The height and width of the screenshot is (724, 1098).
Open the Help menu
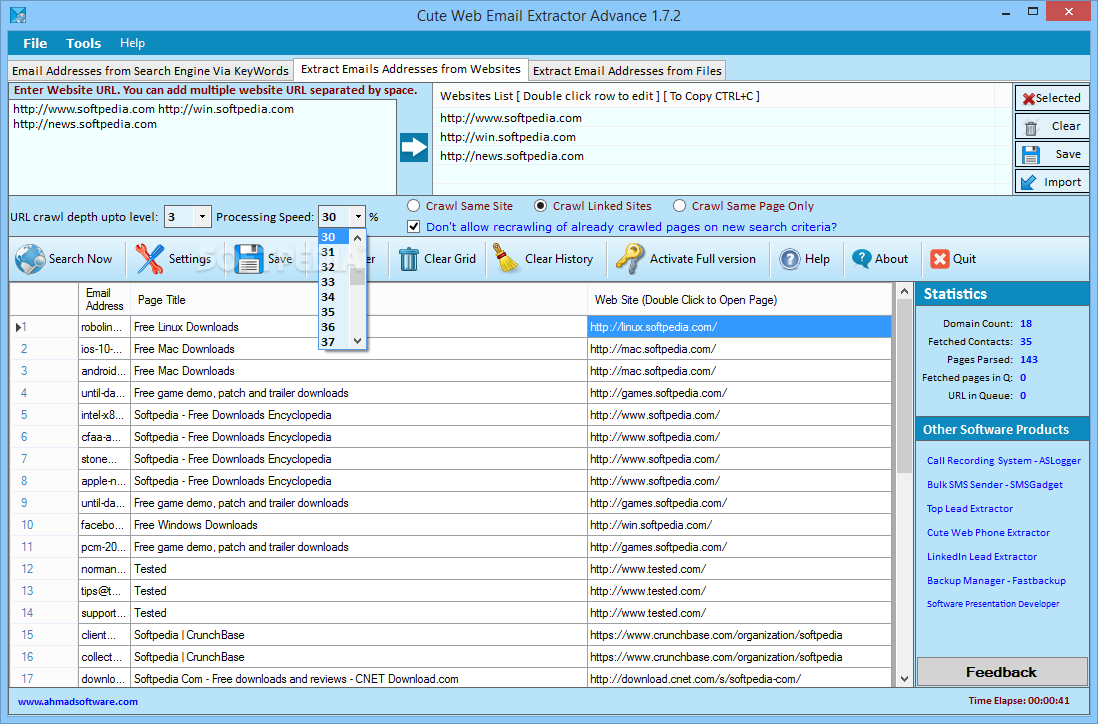coord(132,43)
